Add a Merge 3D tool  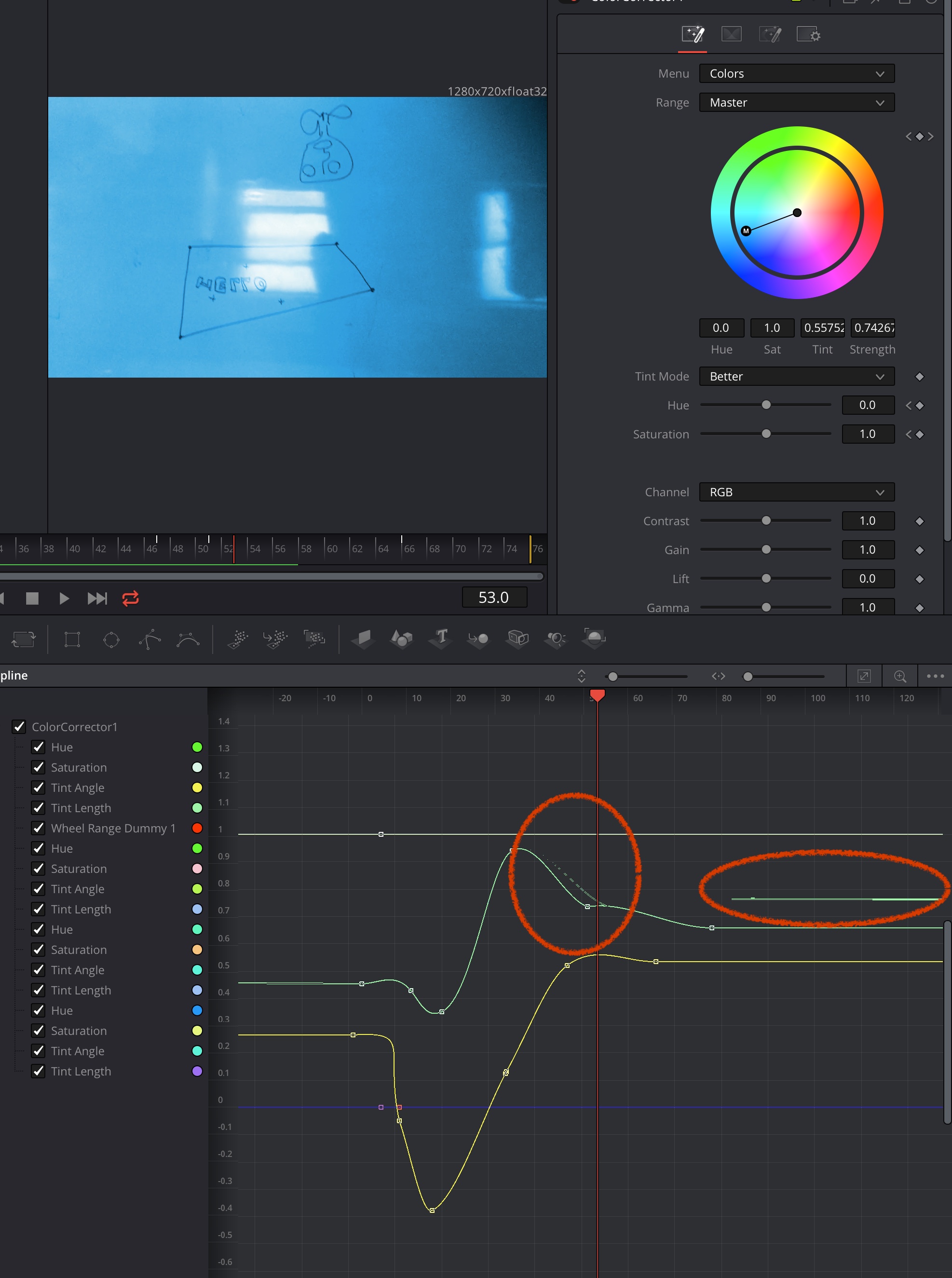(x=478, y=639)
